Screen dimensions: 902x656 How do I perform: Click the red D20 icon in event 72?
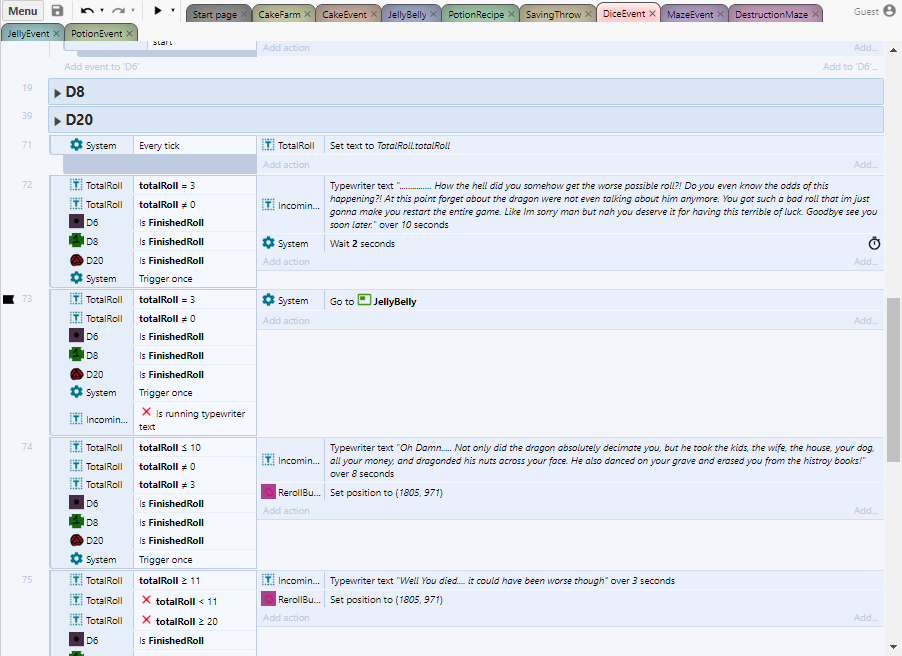76,260
